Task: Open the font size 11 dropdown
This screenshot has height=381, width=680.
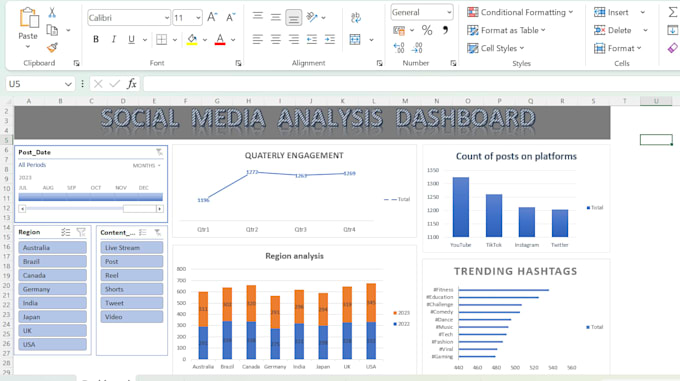Action: pyautogui.click(x=198, y=18)
